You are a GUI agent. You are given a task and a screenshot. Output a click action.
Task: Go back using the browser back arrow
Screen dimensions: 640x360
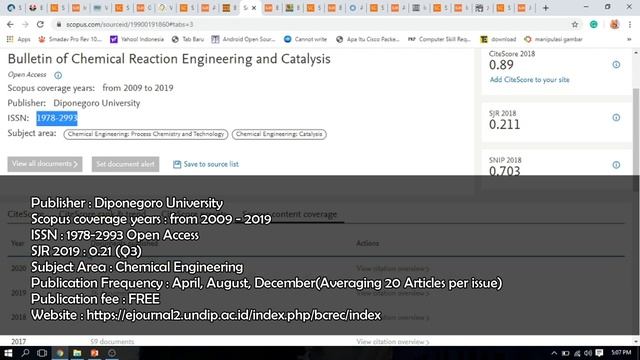coord(10,24)
